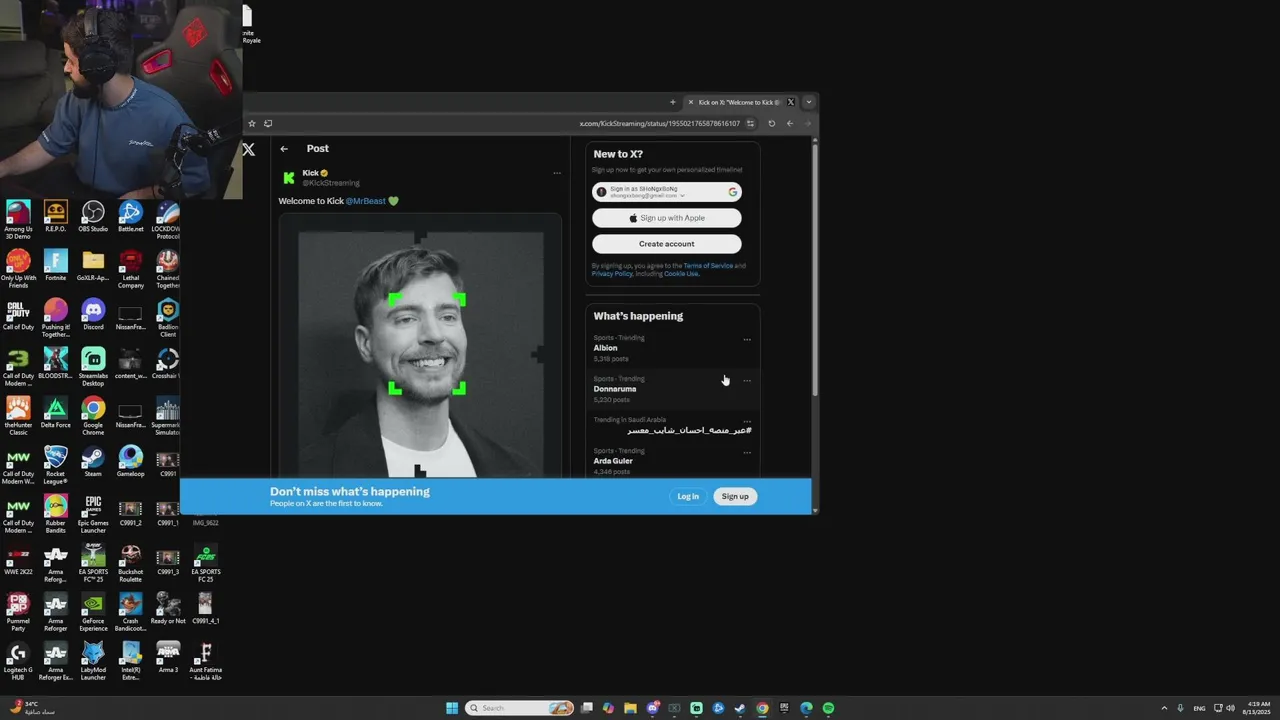Open a new browser tab
This screenshot has width=1280, height=720.
click(673, 102)
